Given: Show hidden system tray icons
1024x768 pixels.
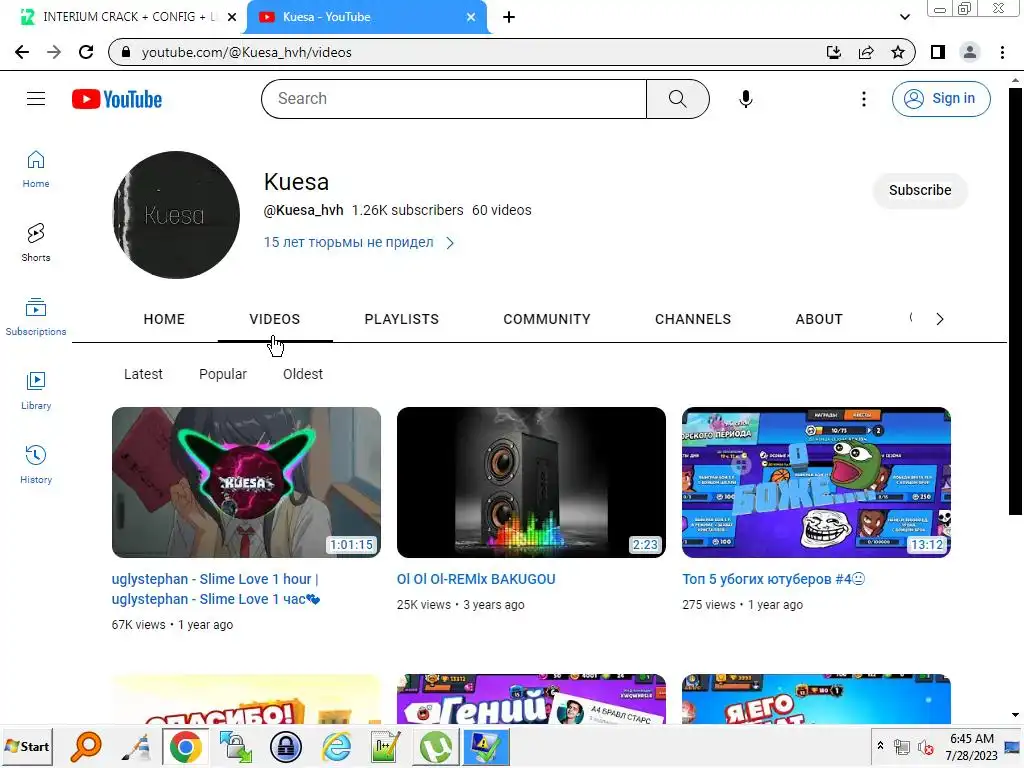Looking at the screenshot, I should coord(880,746).
